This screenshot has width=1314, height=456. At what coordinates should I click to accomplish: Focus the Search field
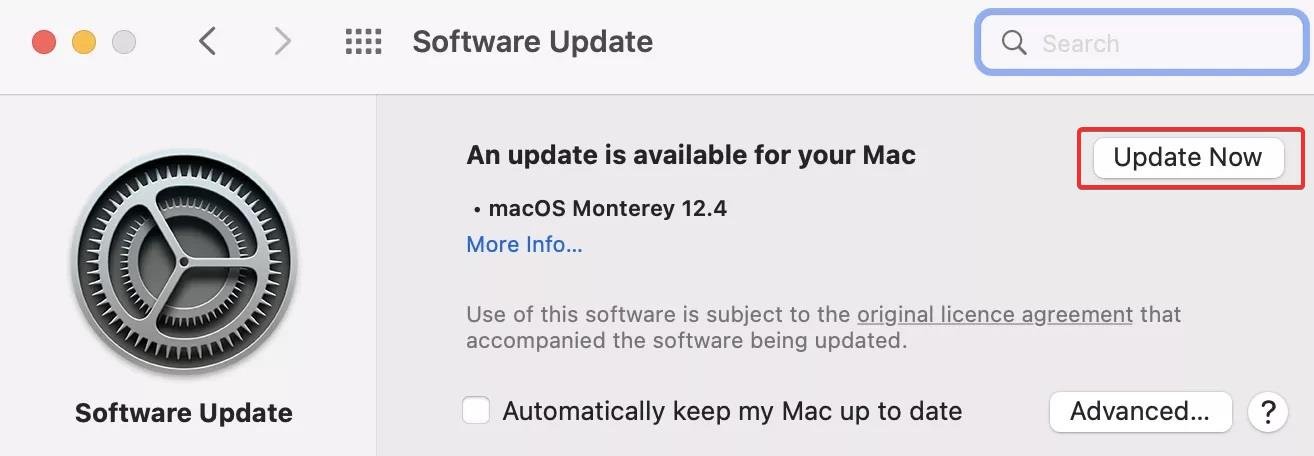pyautogui.click(x=1141, y=43)
